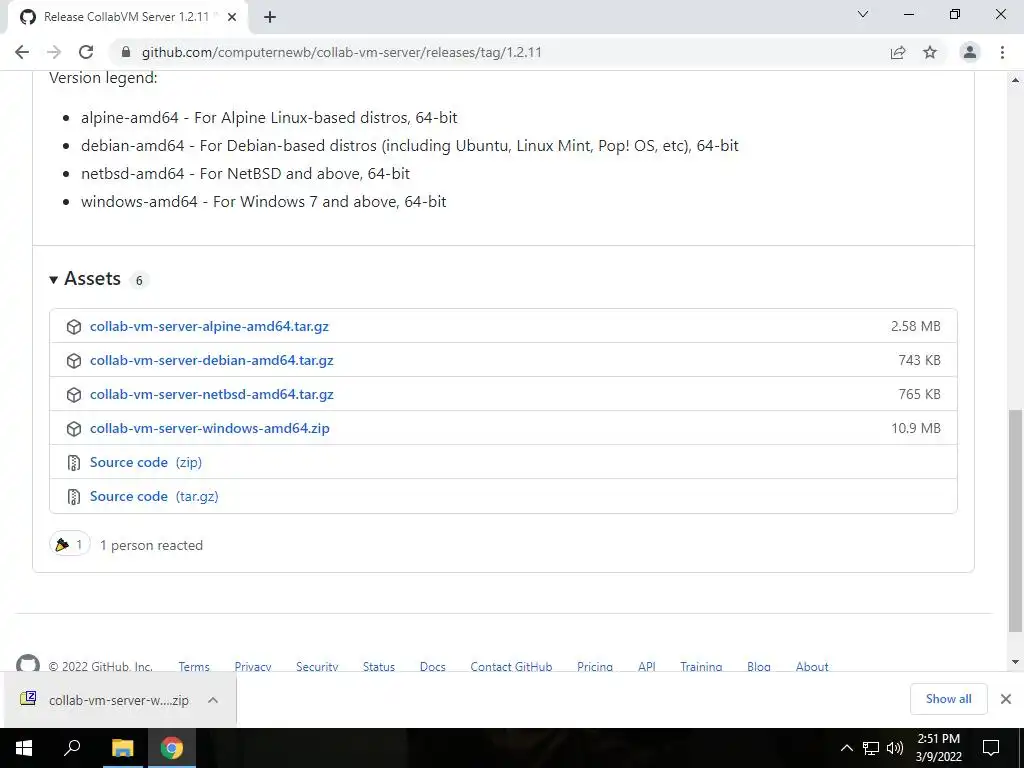Bookmark this page with the star icon

coord(930,52)
